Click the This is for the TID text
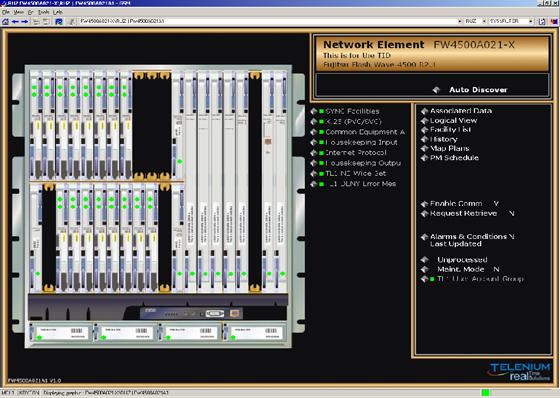The width and height of the screenshot is (560, 398). (x=357, y=55)
